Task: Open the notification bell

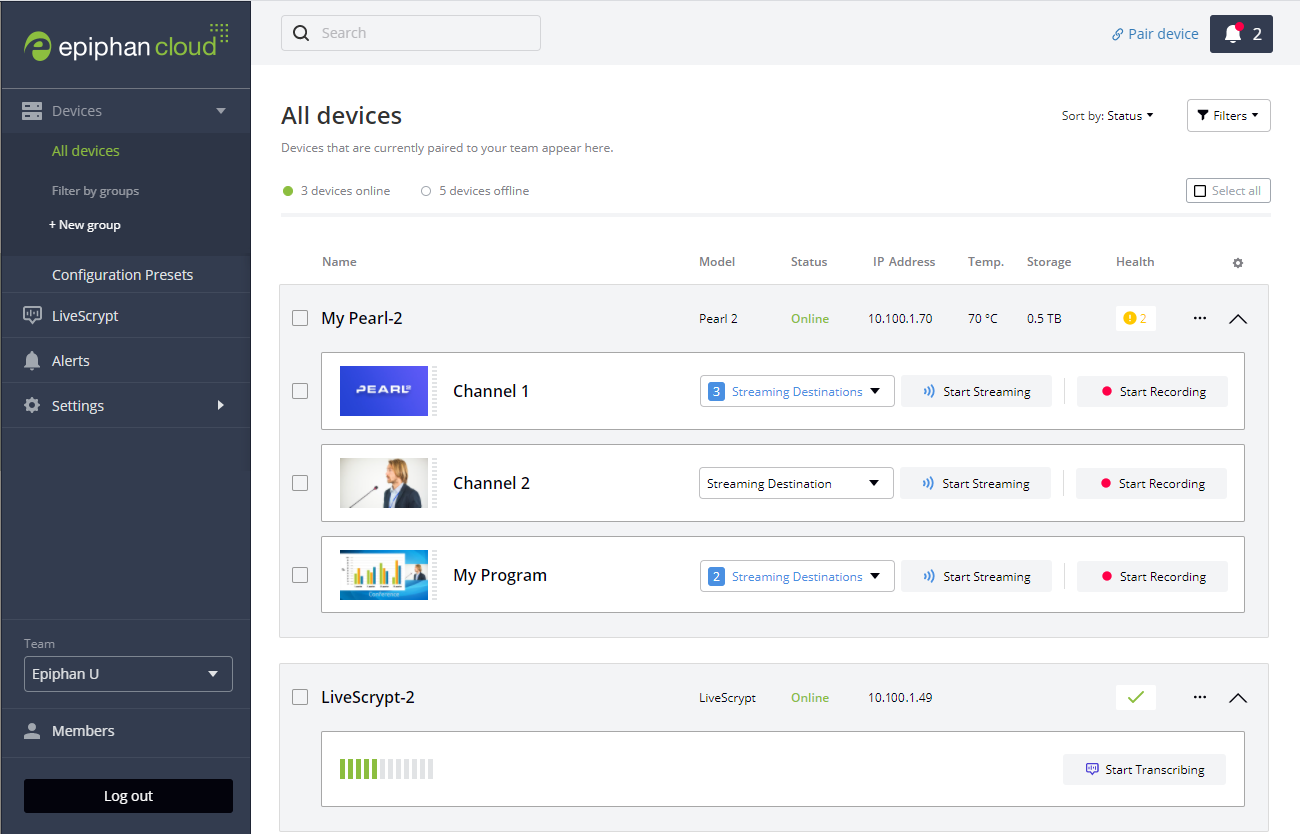Action: 1241,34
